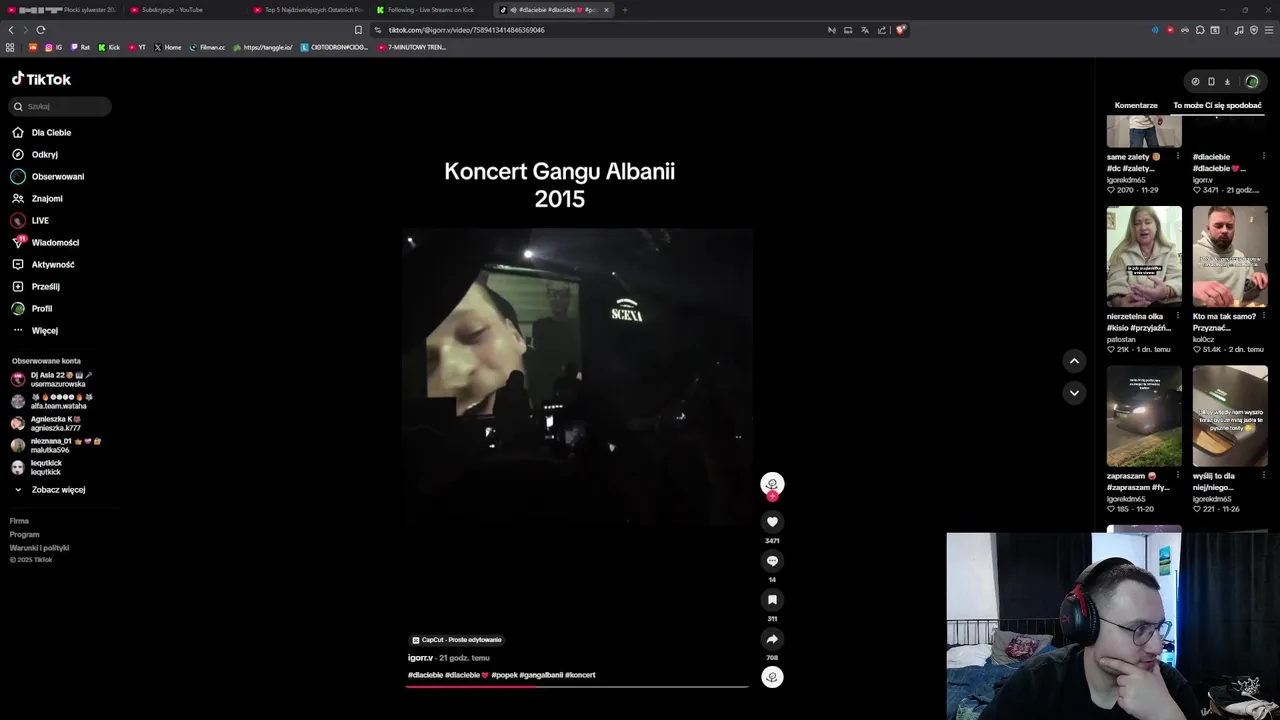The width and height of the screenshot is (1280, 720).
Task: Open #popek hashtag
Action: [504, 675]
